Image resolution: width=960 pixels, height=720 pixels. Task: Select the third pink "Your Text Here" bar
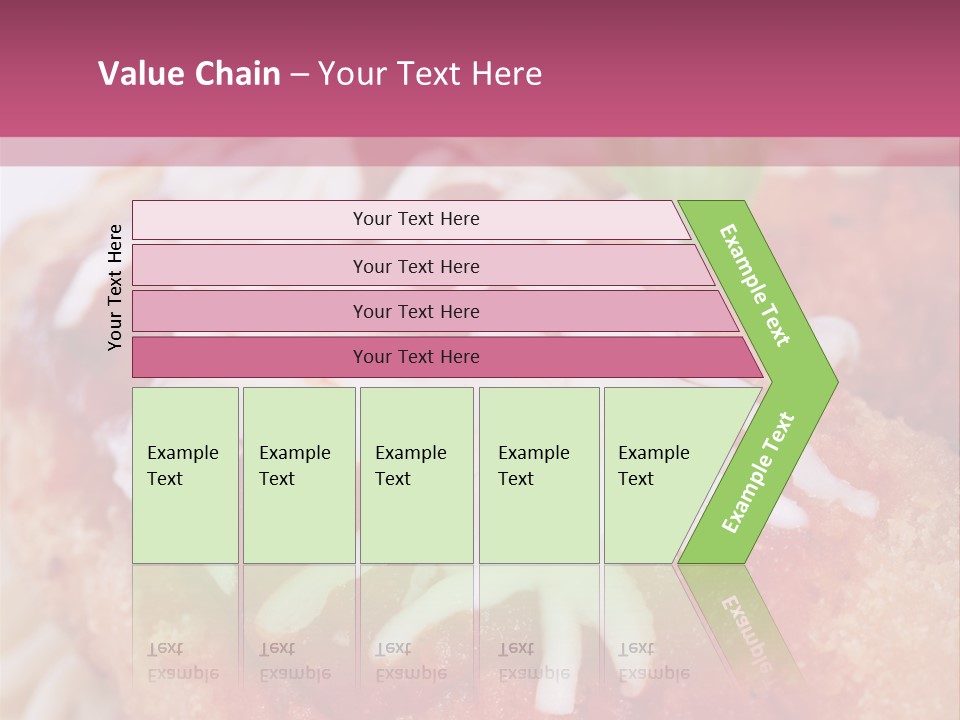coord(415,311)
